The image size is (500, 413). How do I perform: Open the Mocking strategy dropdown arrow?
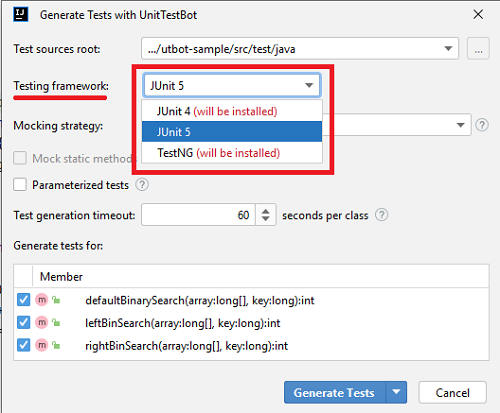tap(461, 125)
